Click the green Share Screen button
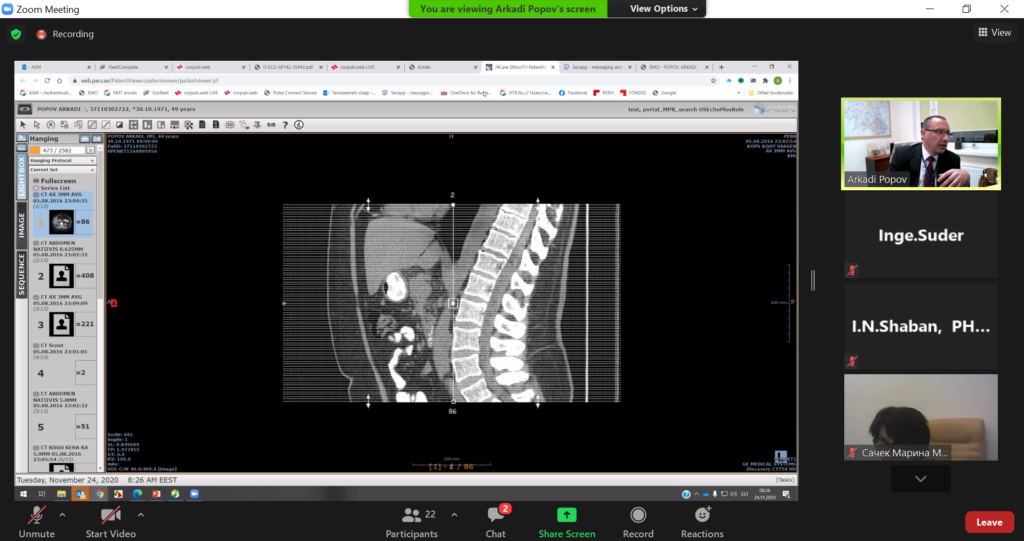 (567, 522)
